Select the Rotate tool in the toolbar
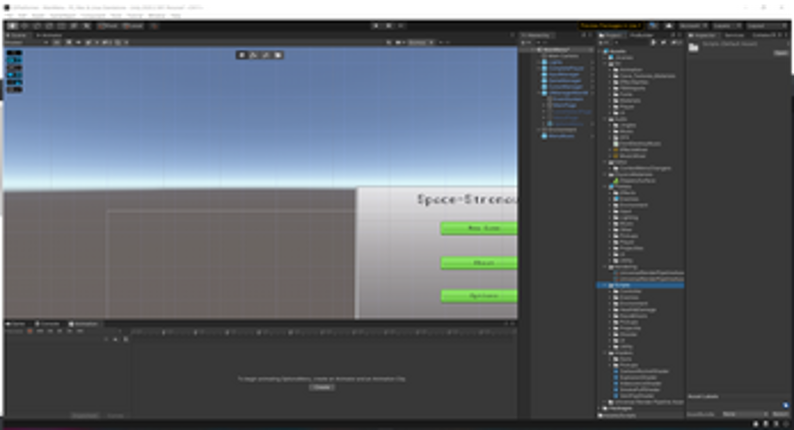This screenshot has height=430, width=794. (x=37, y=26)
